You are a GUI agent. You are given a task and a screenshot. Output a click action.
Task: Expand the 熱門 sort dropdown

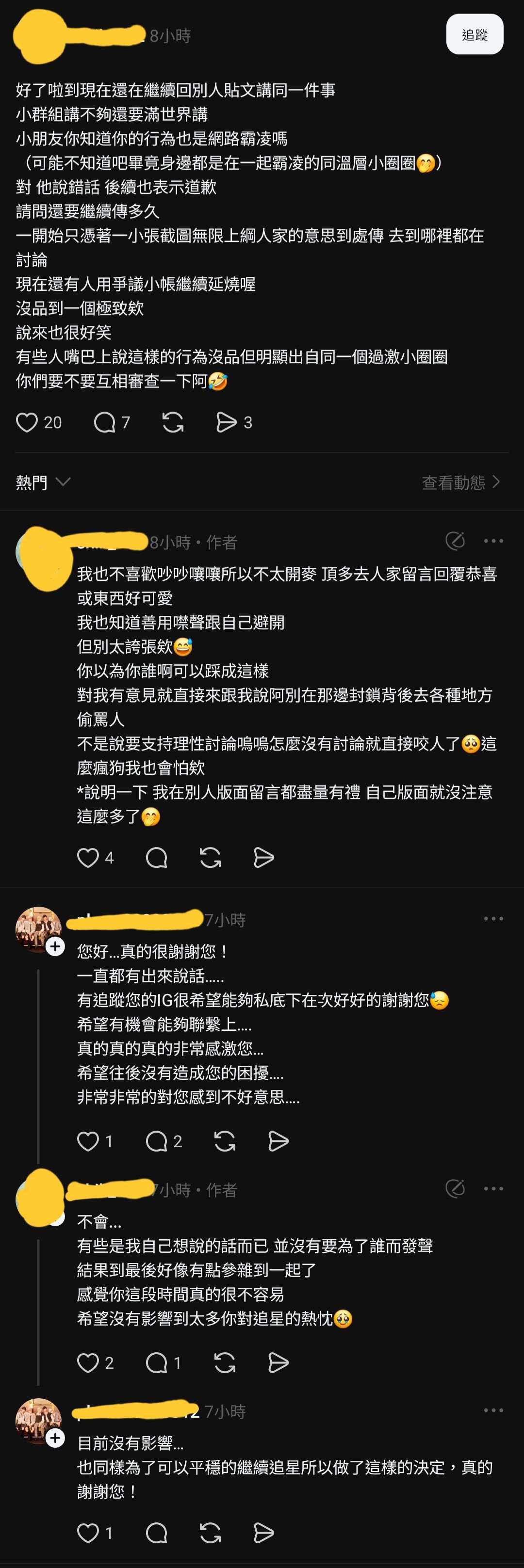tap(43, 482)
